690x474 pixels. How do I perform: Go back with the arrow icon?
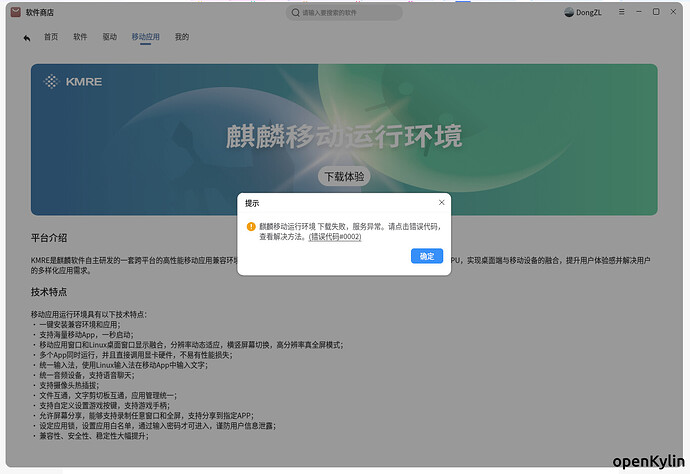[x=27, y=38]
